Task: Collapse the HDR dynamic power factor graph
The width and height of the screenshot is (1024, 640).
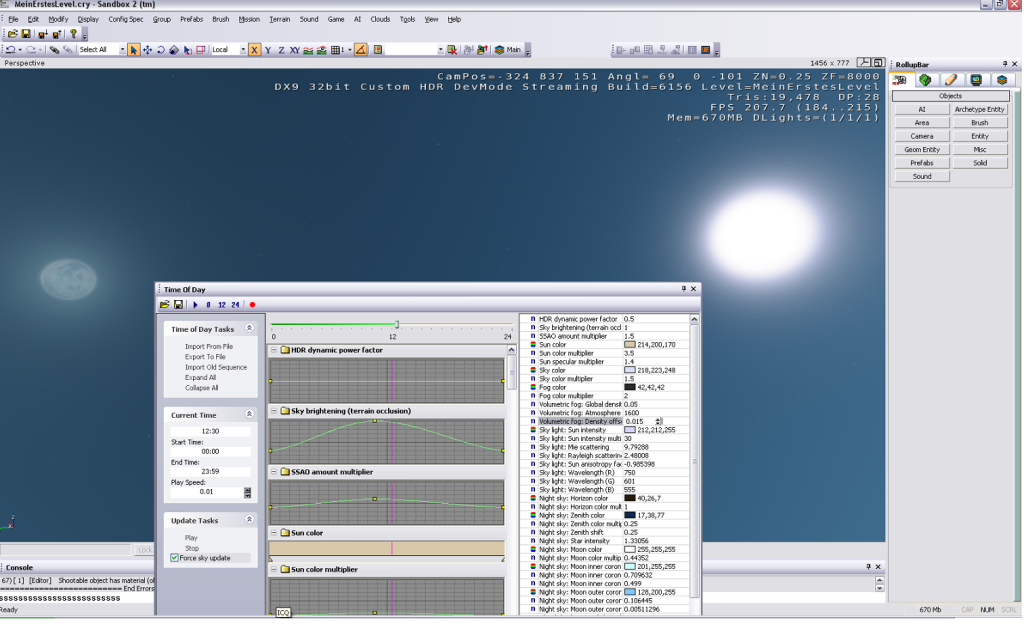Action: pos(274,350)
